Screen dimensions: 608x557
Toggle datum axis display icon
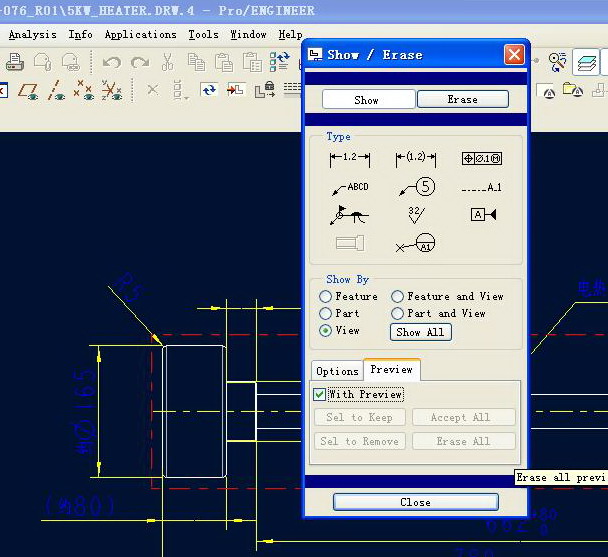pos(56,91)
